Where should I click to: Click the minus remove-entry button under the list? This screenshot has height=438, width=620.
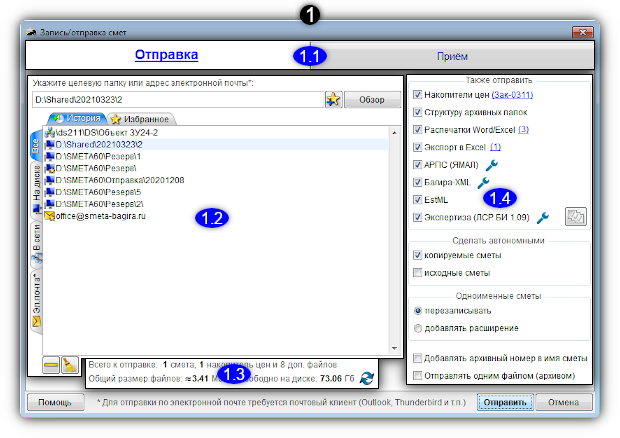pos(51,365)
